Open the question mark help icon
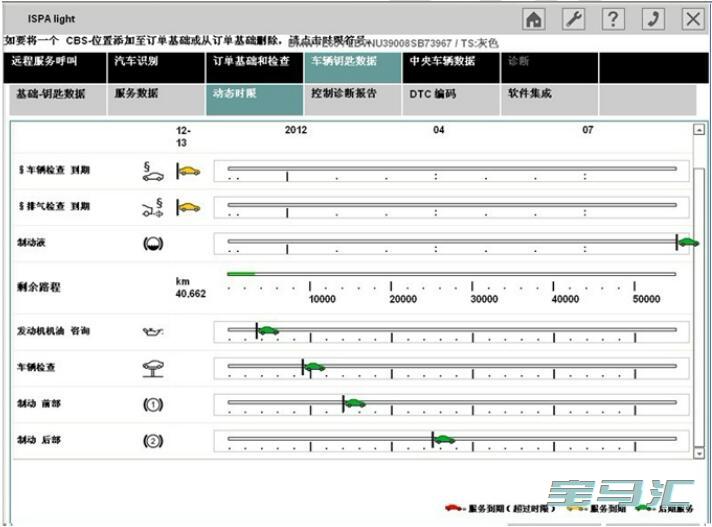Viewport: 712px width, 527px height. coord(613,19)
